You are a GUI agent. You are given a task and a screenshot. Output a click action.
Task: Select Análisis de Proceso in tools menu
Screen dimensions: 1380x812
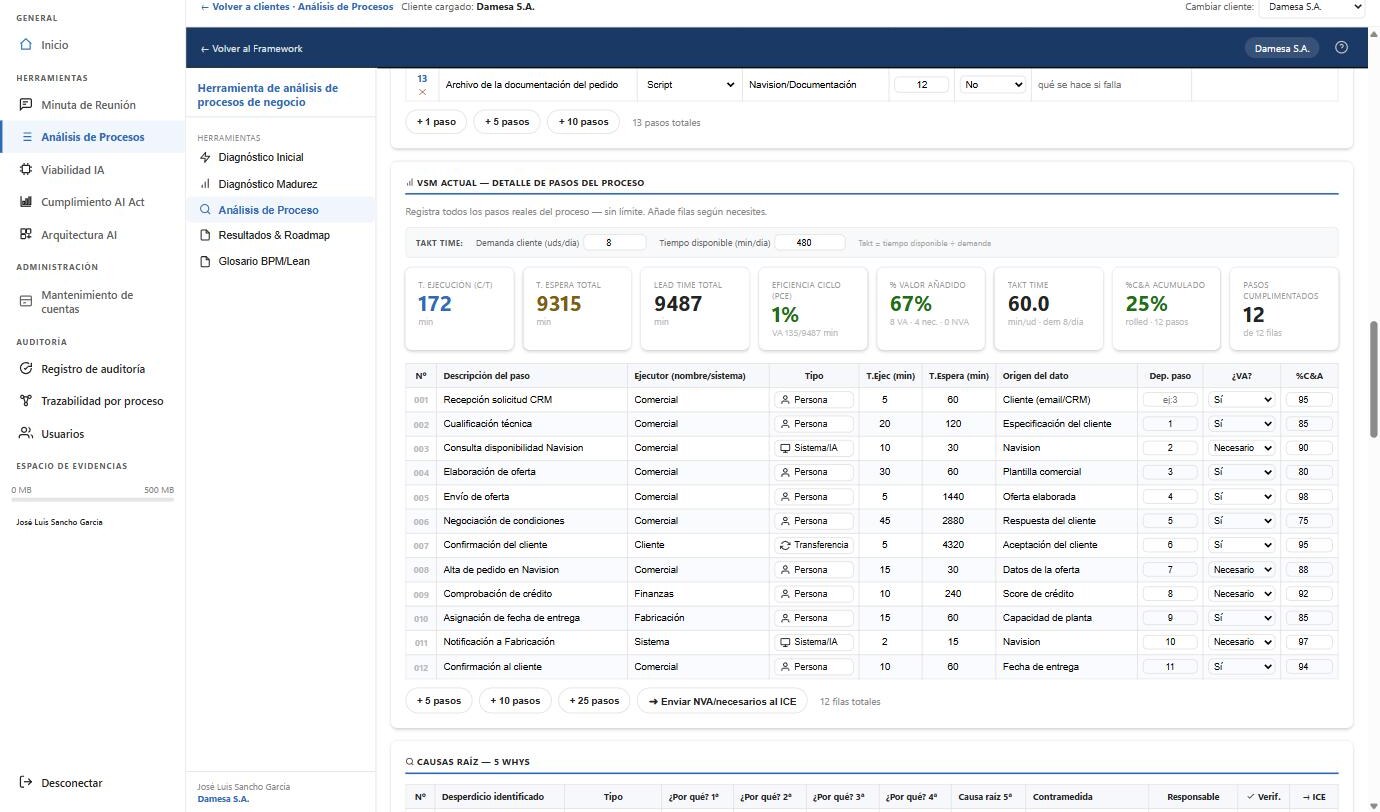(280, 210)
